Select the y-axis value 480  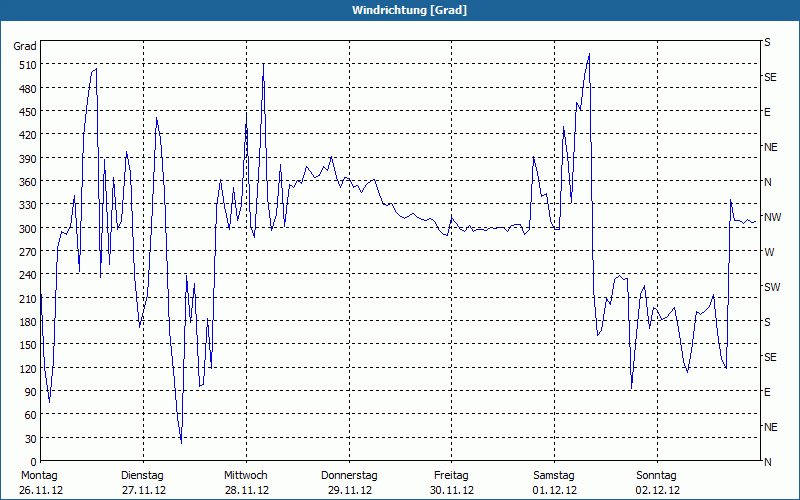pos(28,89)
